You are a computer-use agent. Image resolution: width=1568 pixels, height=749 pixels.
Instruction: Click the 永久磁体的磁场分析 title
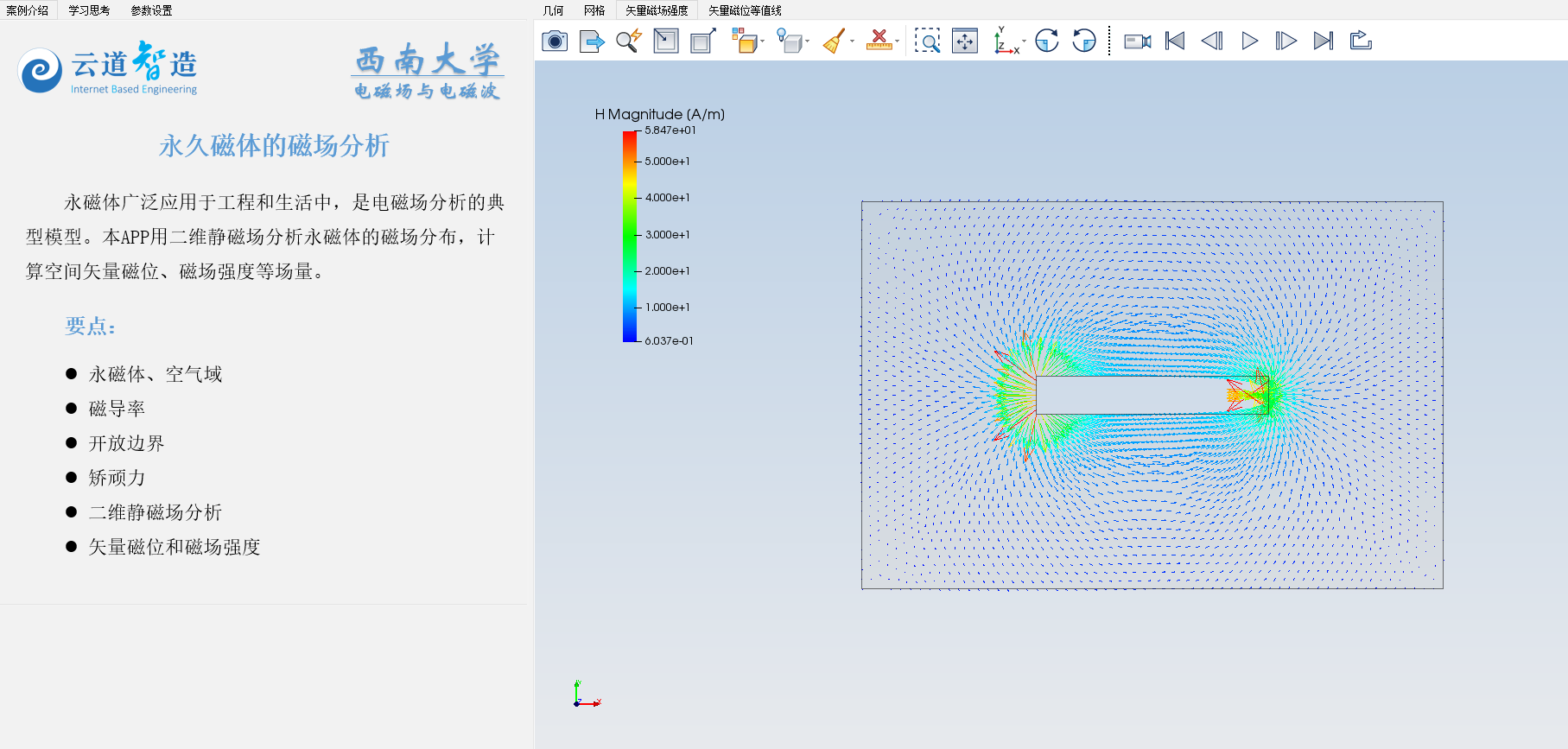point(274,145)
